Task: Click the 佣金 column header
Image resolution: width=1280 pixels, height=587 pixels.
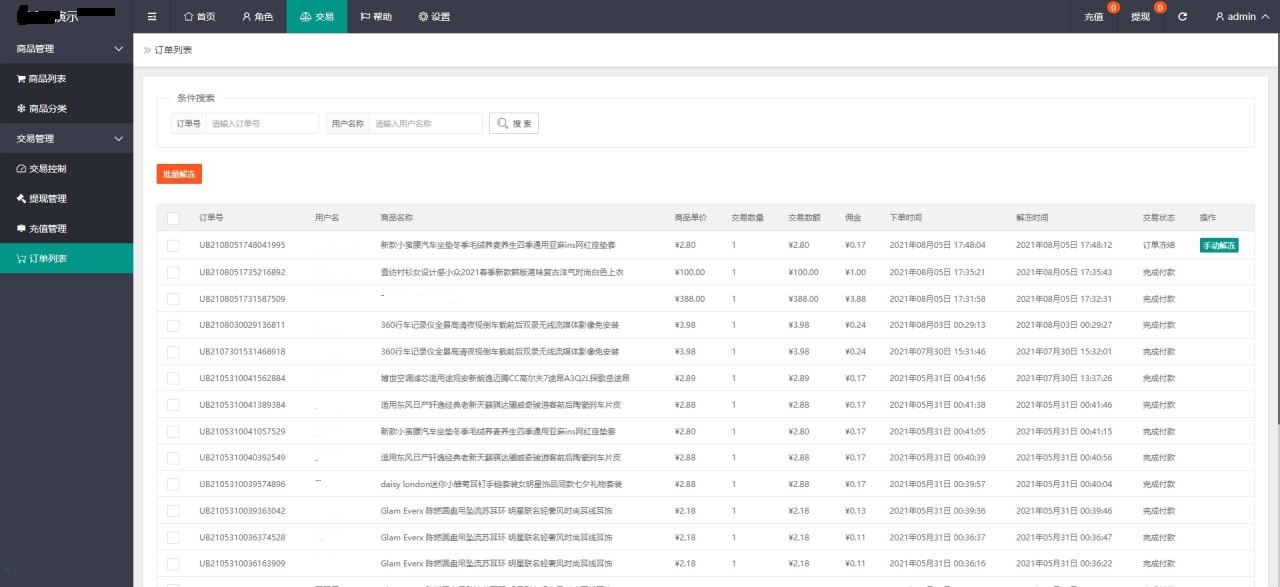Action: 853,218
